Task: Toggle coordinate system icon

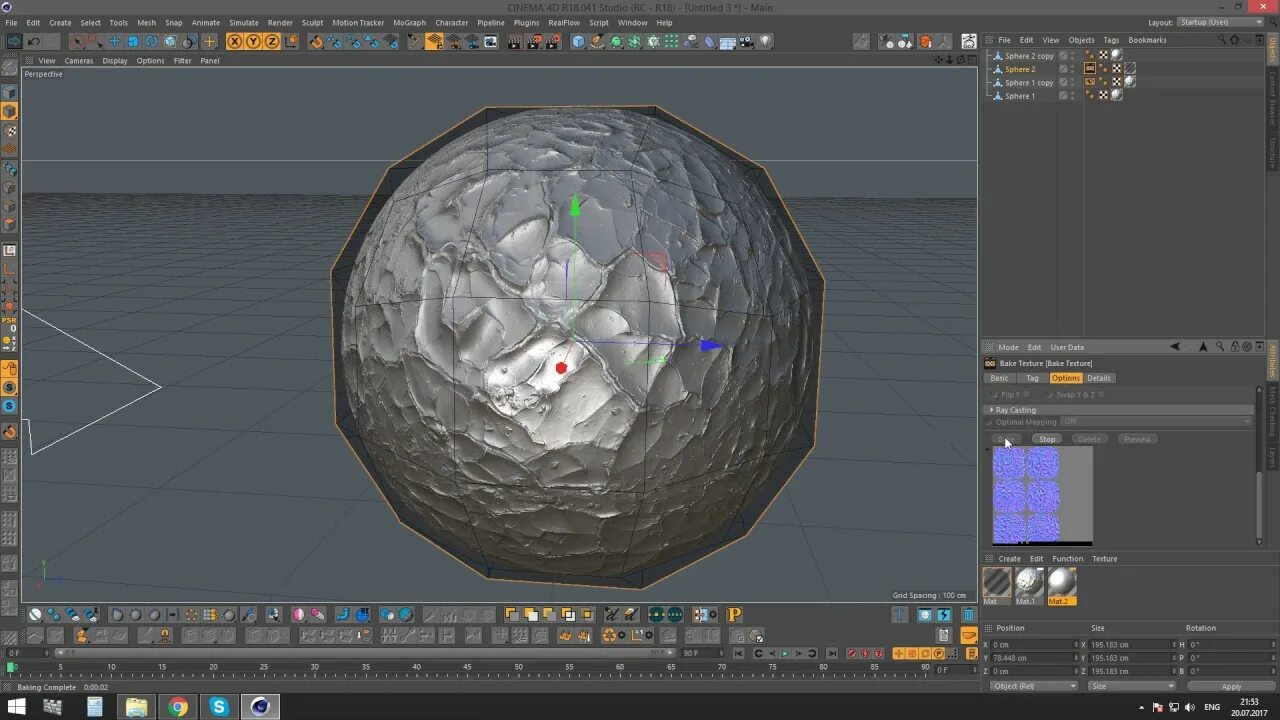Action: coord(291,41)
